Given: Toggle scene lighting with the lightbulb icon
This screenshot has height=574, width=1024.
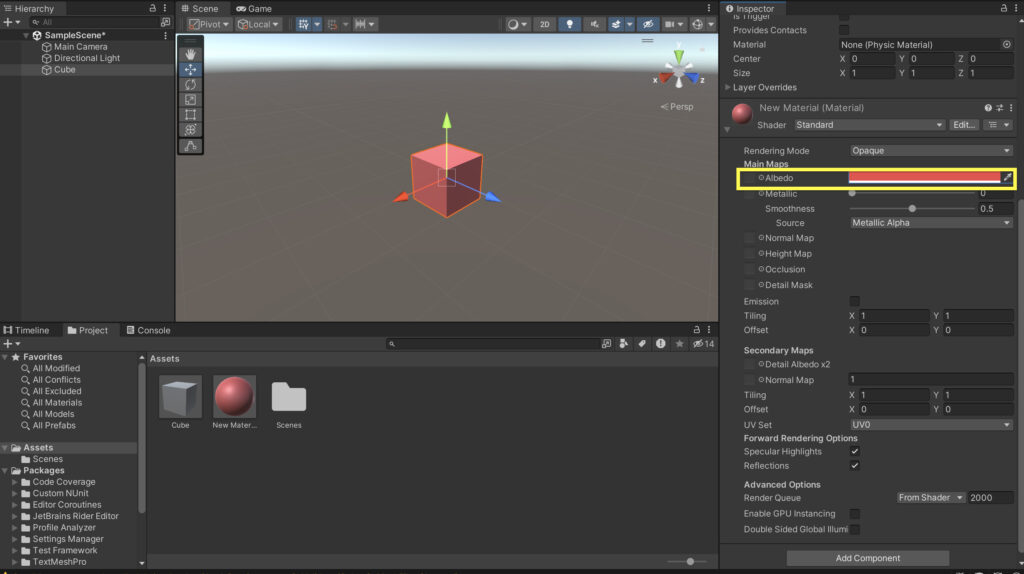Looking at the screenshot, I should coord(570,24).
